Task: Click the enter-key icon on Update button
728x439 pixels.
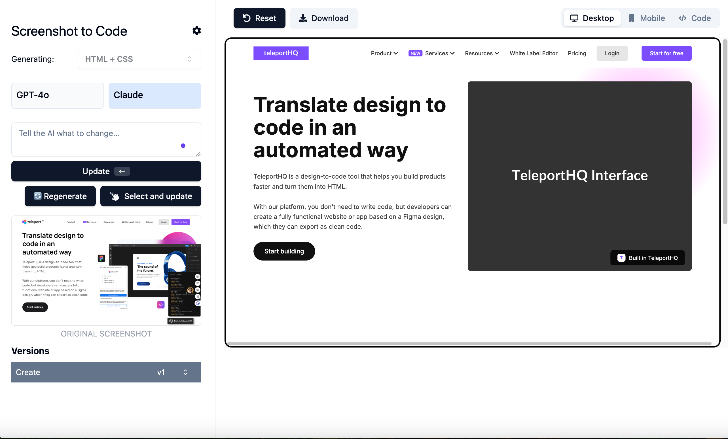Action: [x=122, y=171]
